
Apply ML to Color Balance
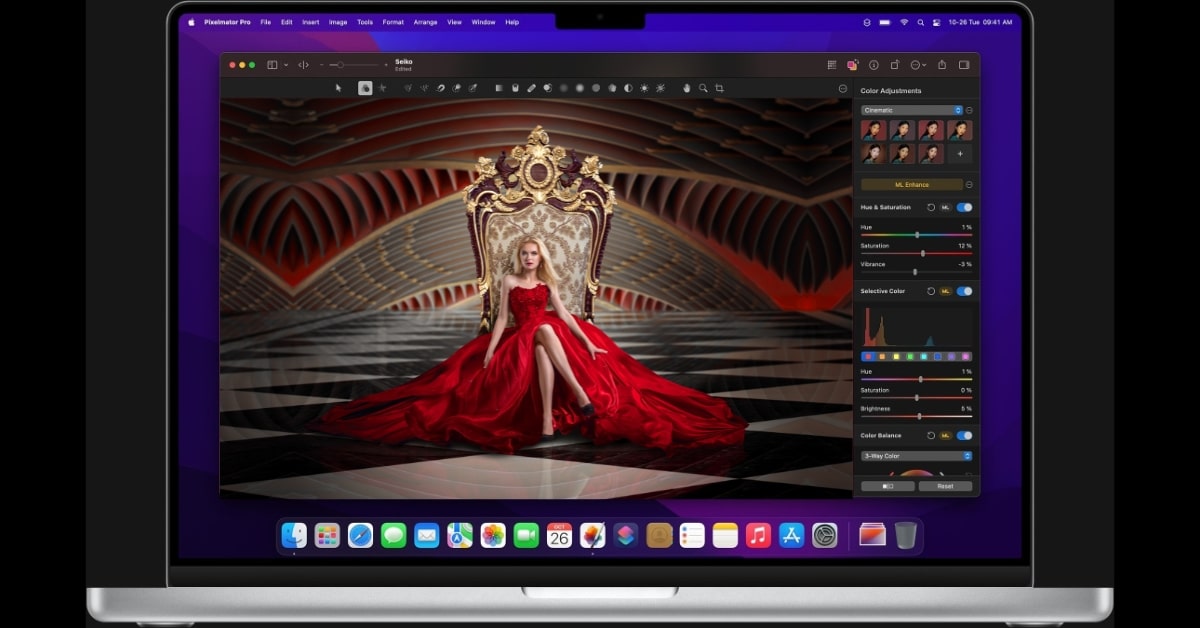click(945, 435)
